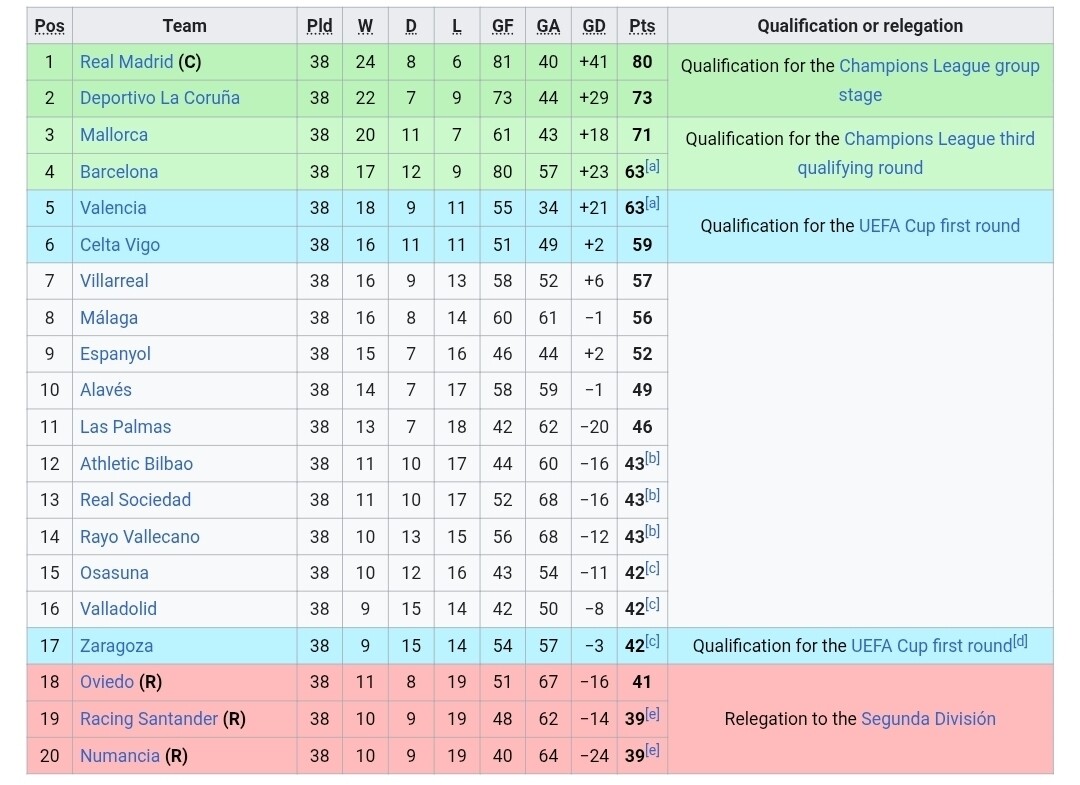Open the Celta Vigo link
1080x785 pixels.
coord(119,245)
